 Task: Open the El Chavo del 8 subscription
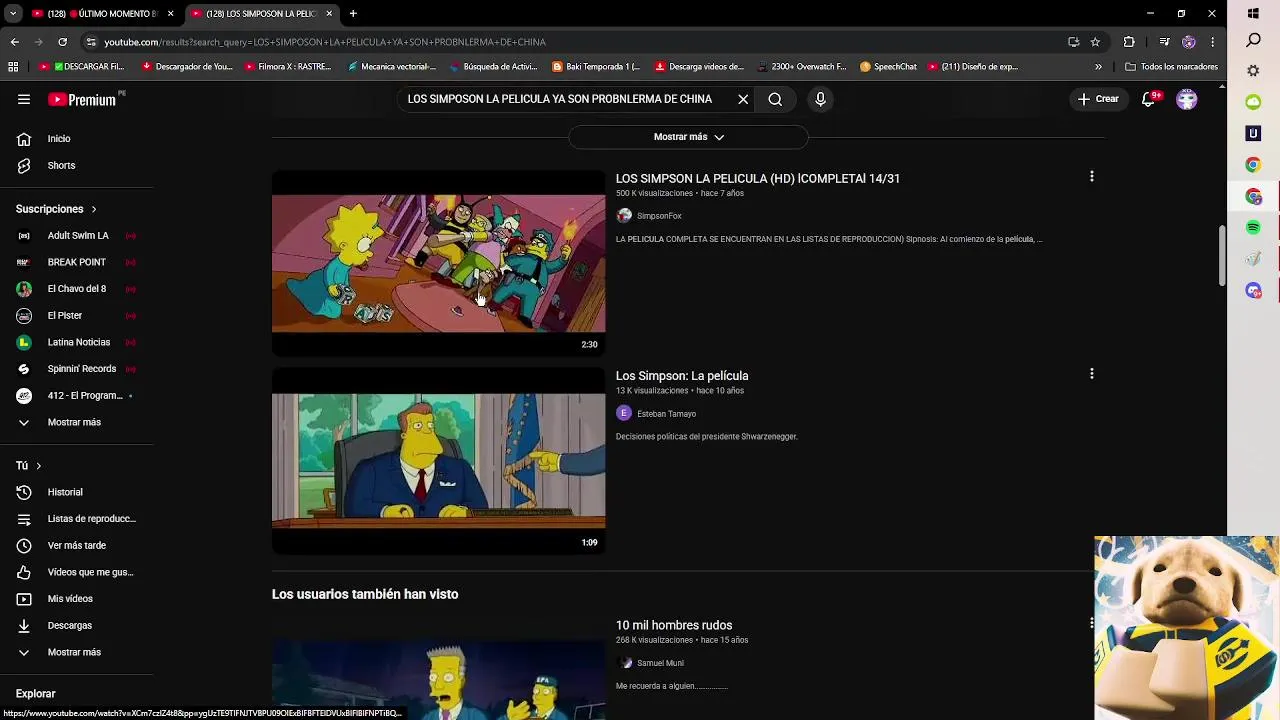tap(76, 289)
